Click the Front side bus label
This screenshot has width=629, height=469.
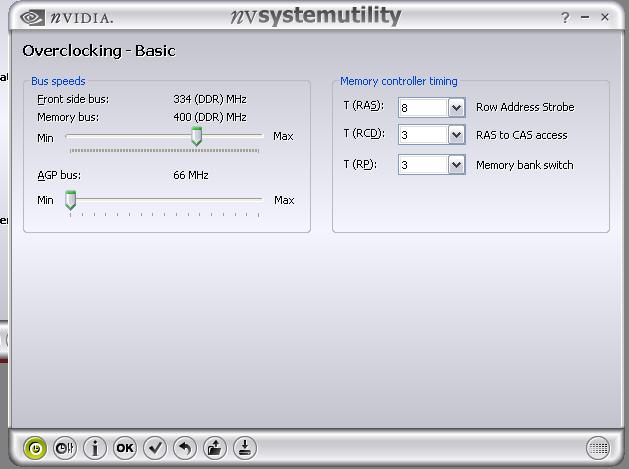tap(73, 99)
